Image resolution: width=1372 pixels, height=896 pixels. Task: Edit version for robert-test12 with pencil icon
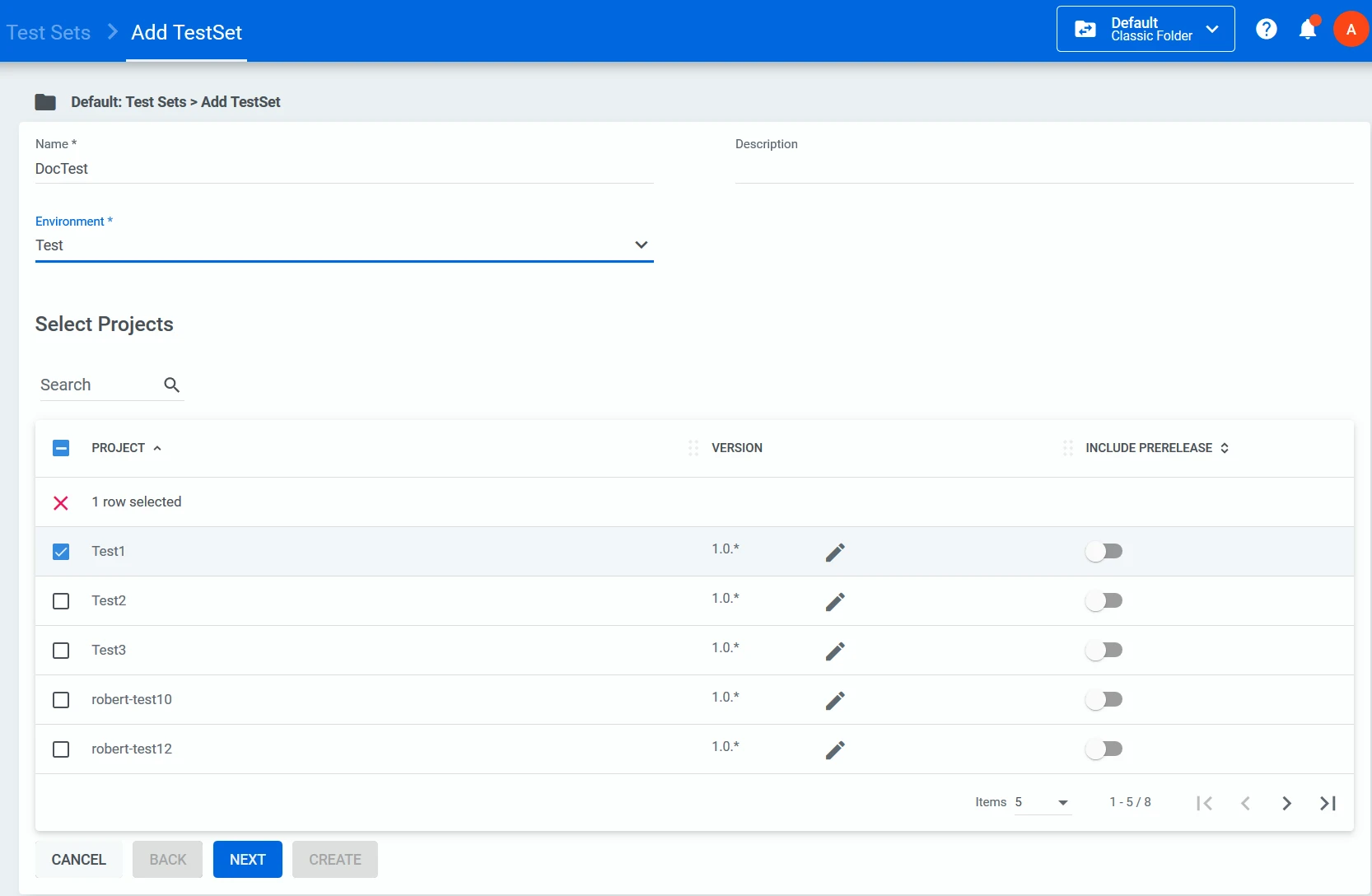835,749
